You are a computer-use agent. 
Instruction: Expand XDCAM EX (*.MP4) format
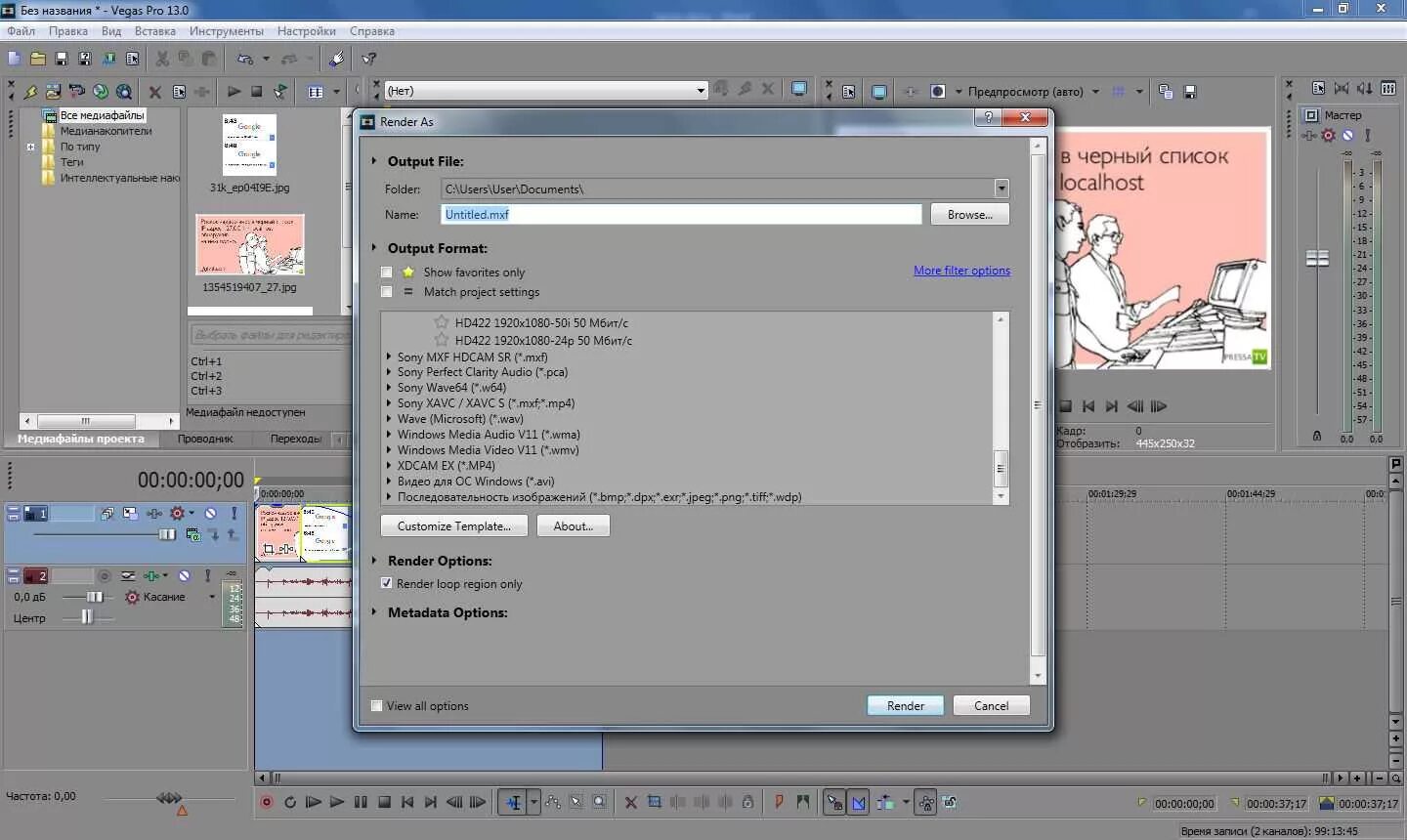tap(389, 466)
